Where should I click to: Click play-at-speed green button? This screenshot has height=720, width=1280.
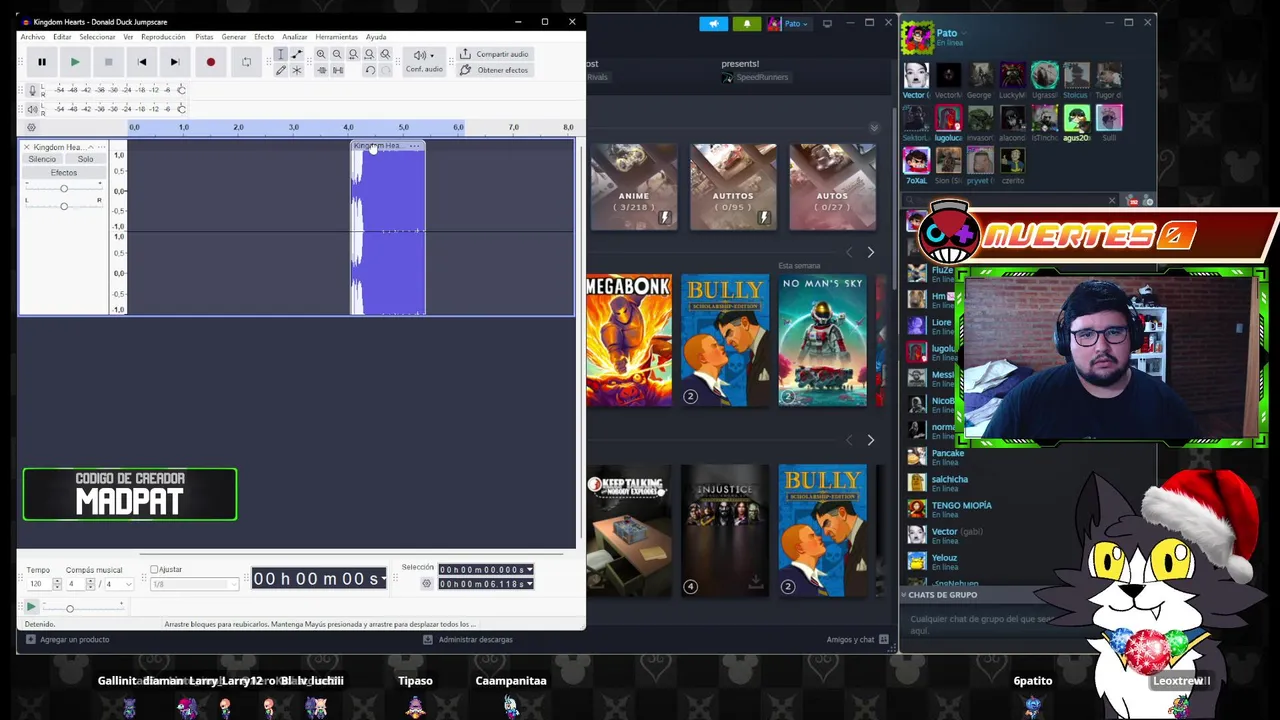31,607
